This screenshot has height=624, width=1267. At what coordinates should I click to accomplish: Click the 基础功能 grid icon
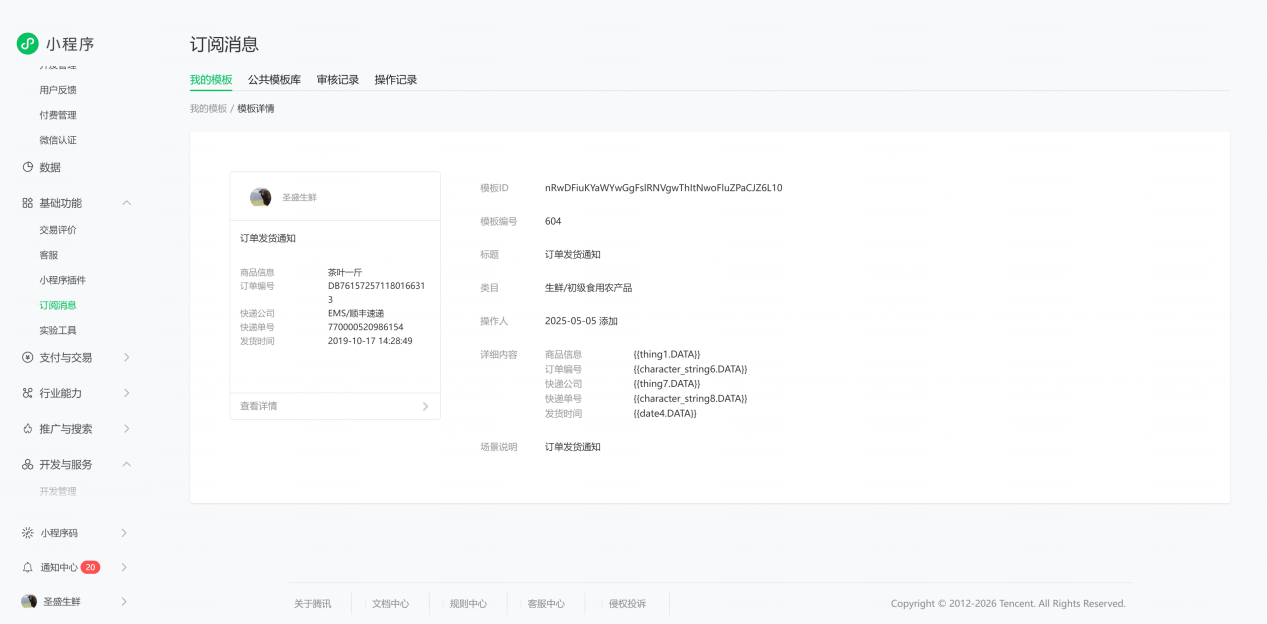28,203
